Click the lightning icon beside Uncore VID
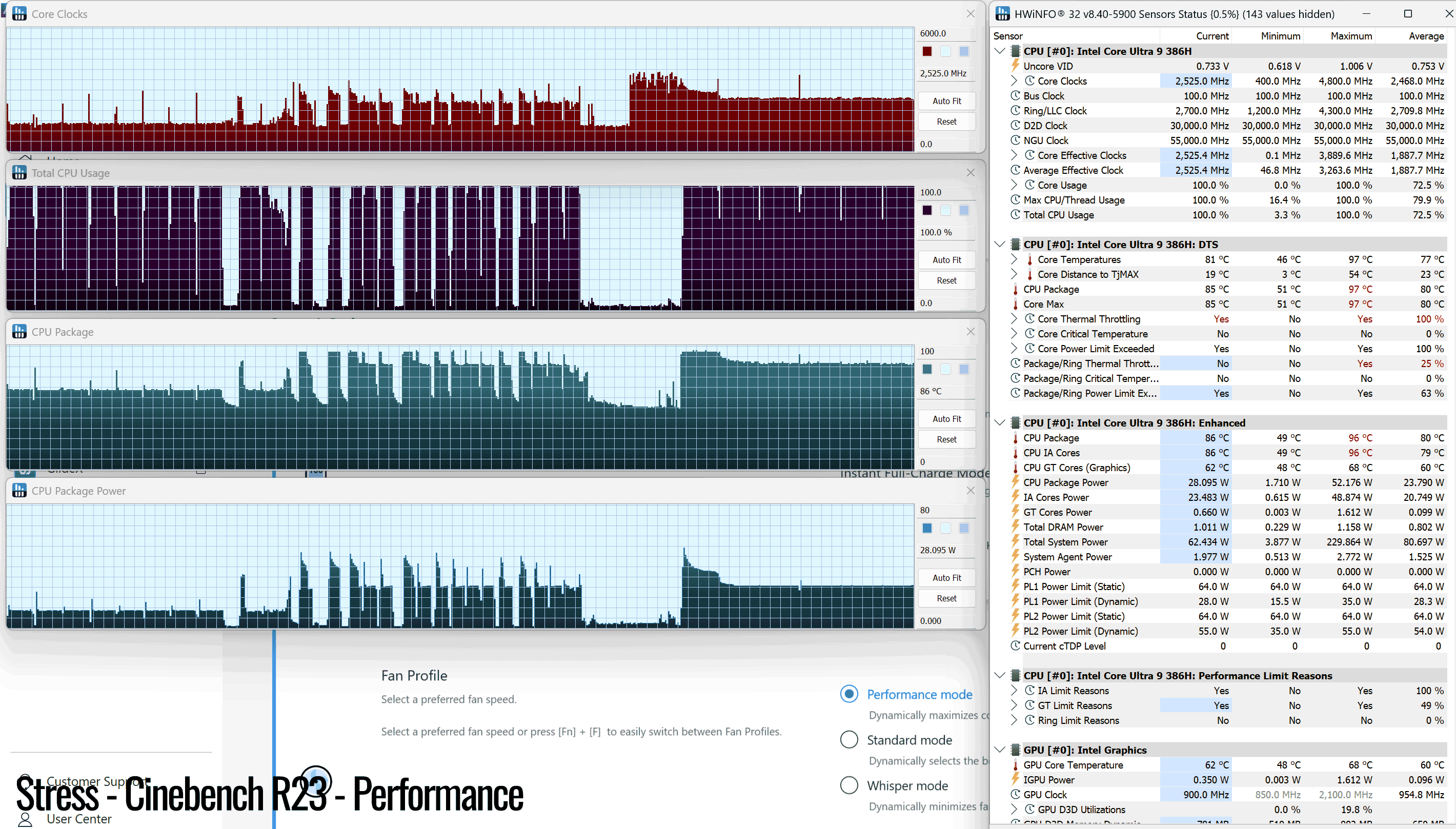This screenshot has width=1456, height=829. tap(1016, 66)
